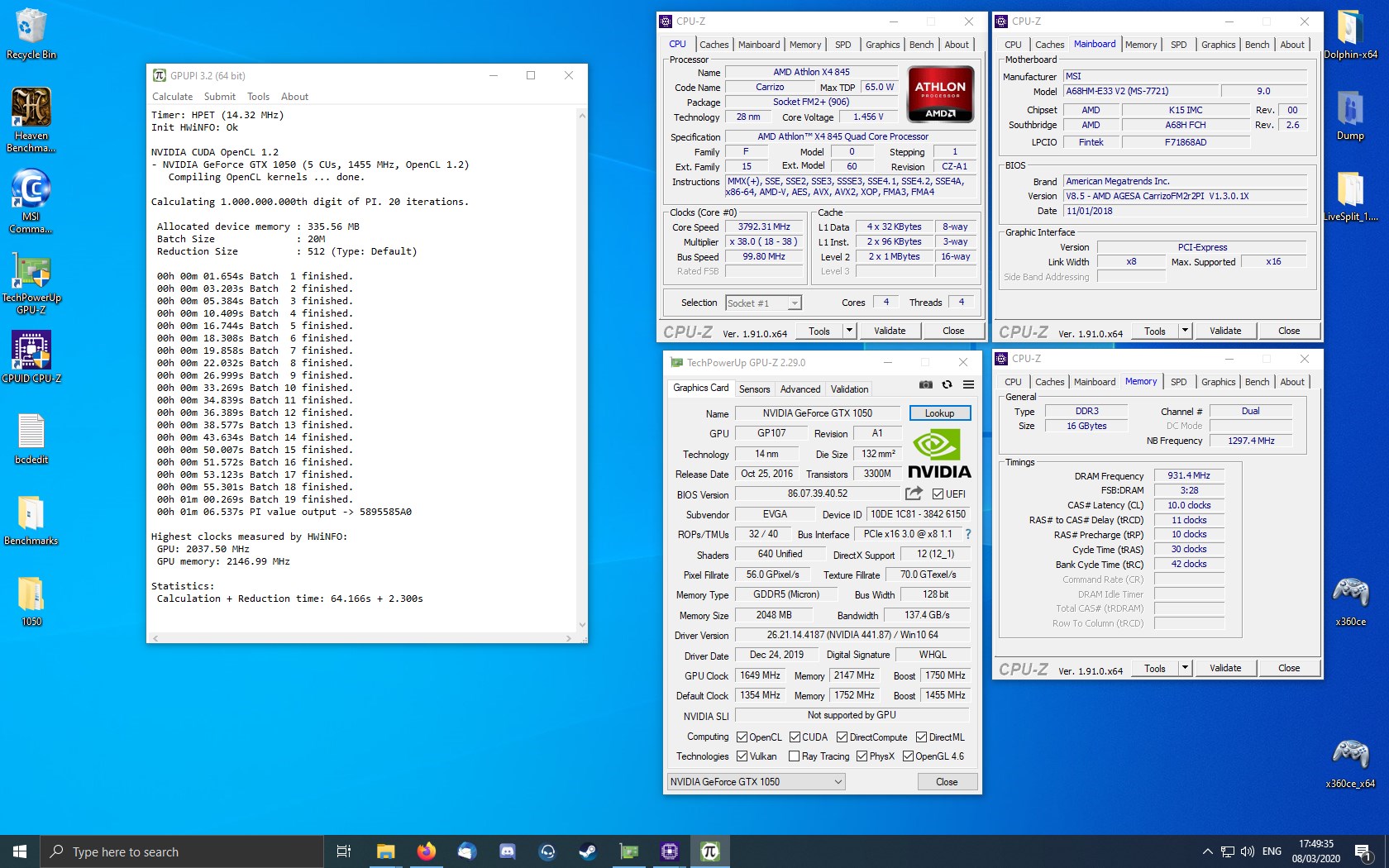Toggle the DirectML checkbox

(x=921, y=737)
